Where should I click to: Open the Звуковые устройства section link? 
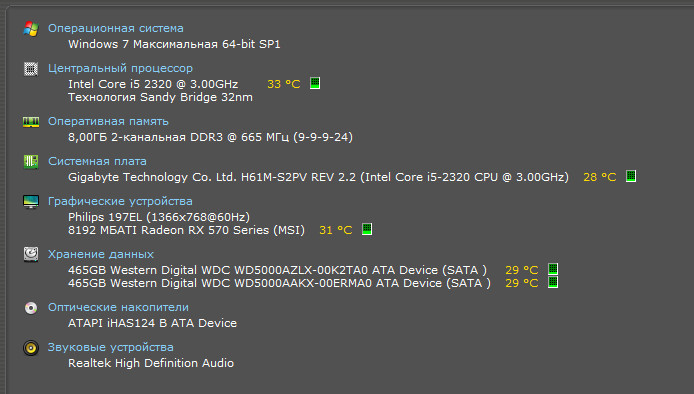pos(111,347)
